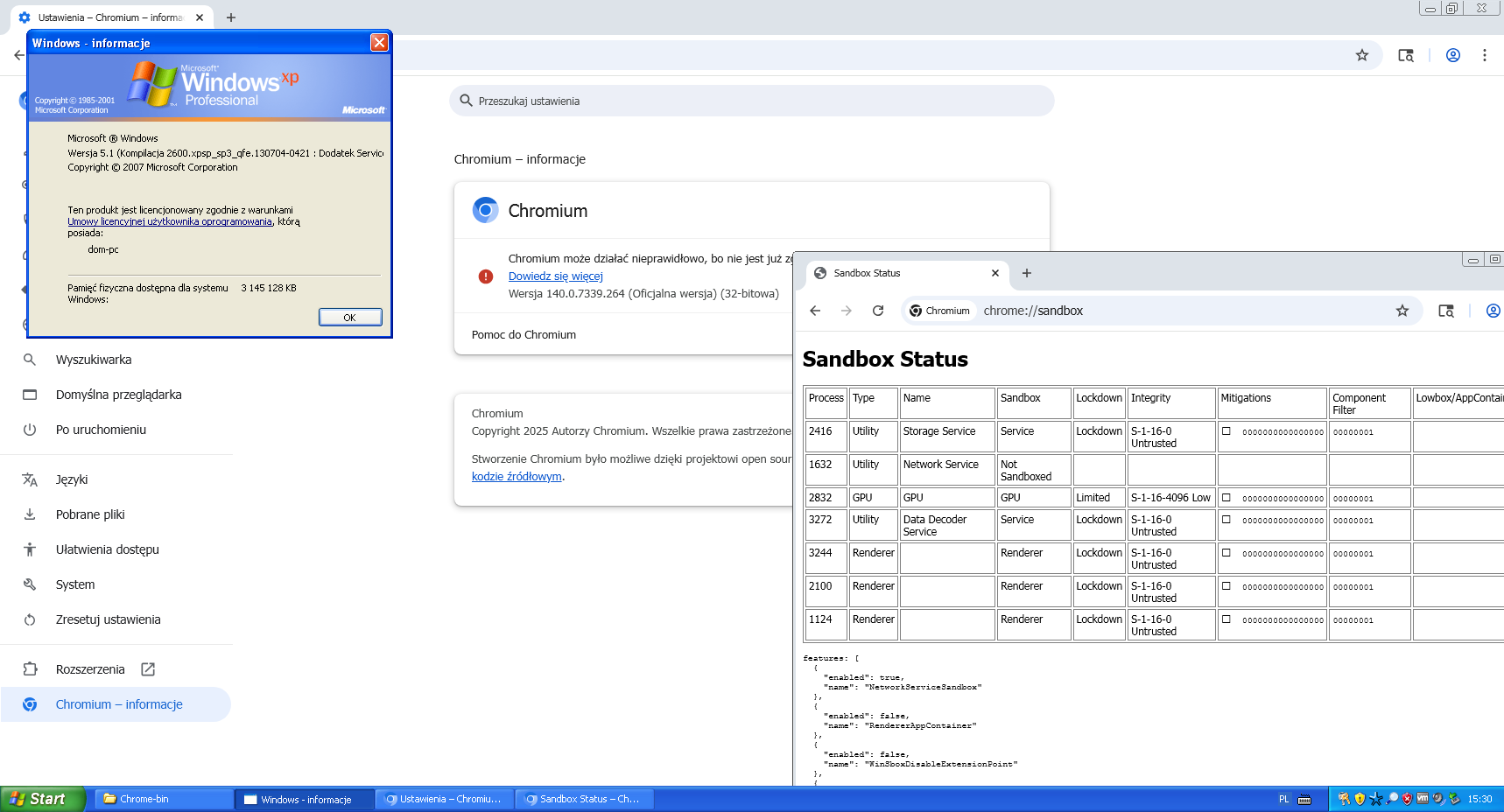Open the Umowy licencyjnej użytkownika oprogramowania link
This screenshot has height=812, width=1504.
click(170, 222)
